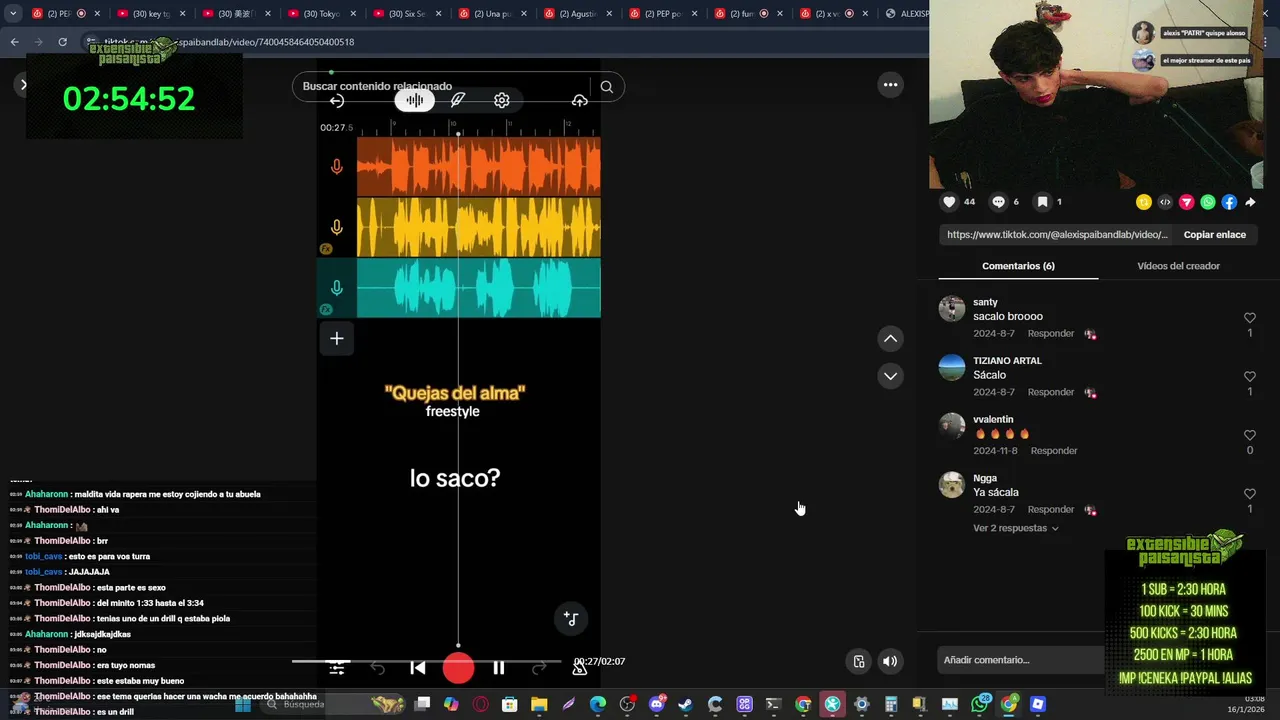
Task: Toggle the BandLab metronome icon
Action: [579, 668]
